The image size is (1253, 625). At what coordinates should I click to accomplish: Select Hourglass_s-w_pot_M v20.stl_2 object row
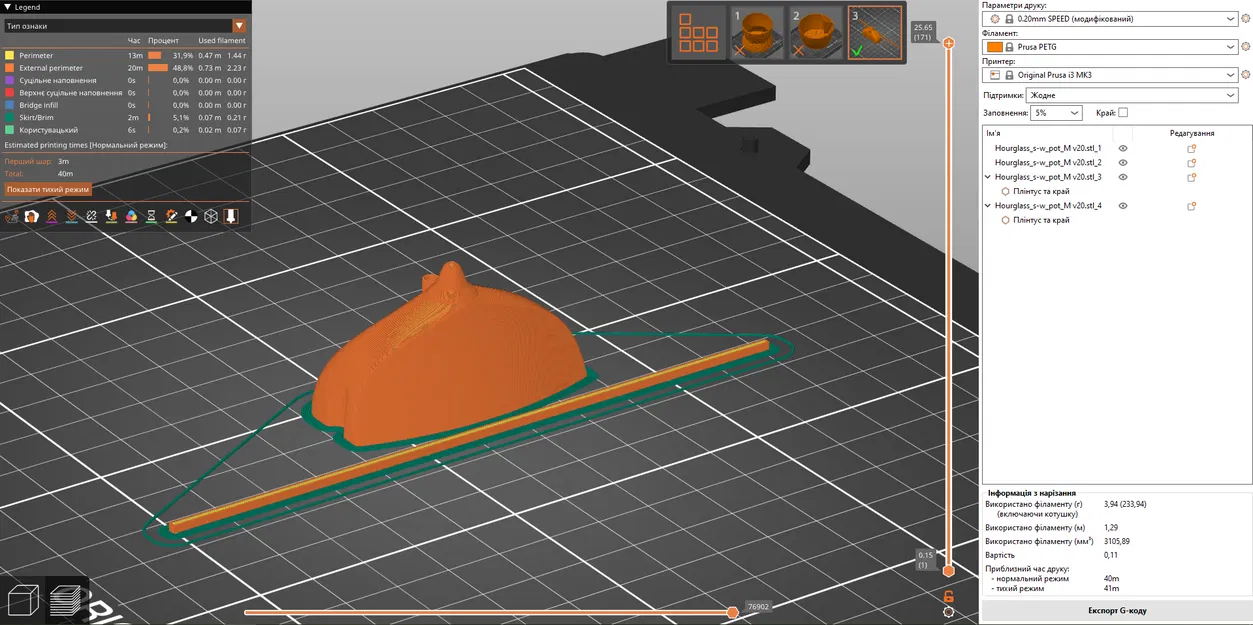coord(1047,162)
